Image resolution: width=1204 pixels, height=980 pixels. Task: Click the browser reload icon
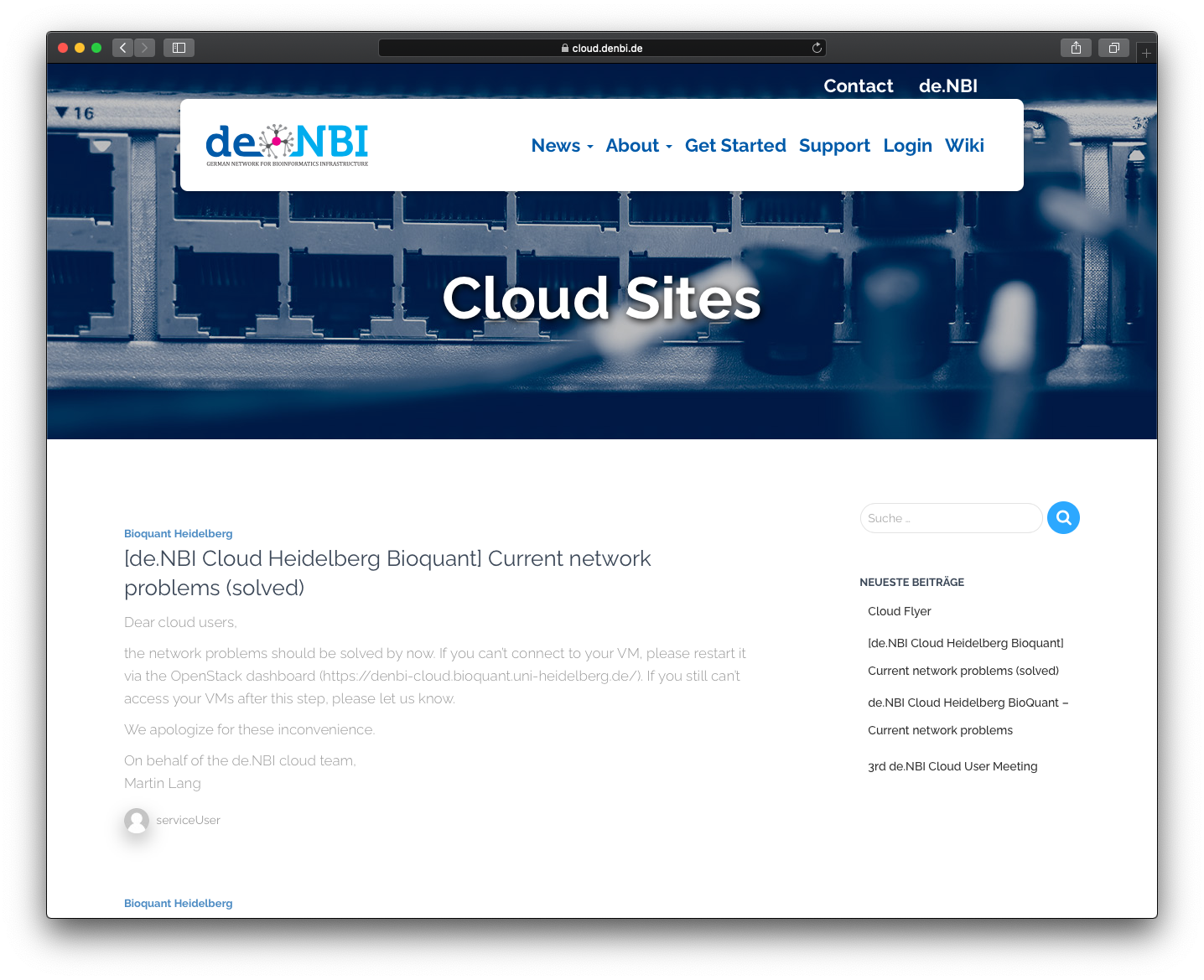point(817,48)
